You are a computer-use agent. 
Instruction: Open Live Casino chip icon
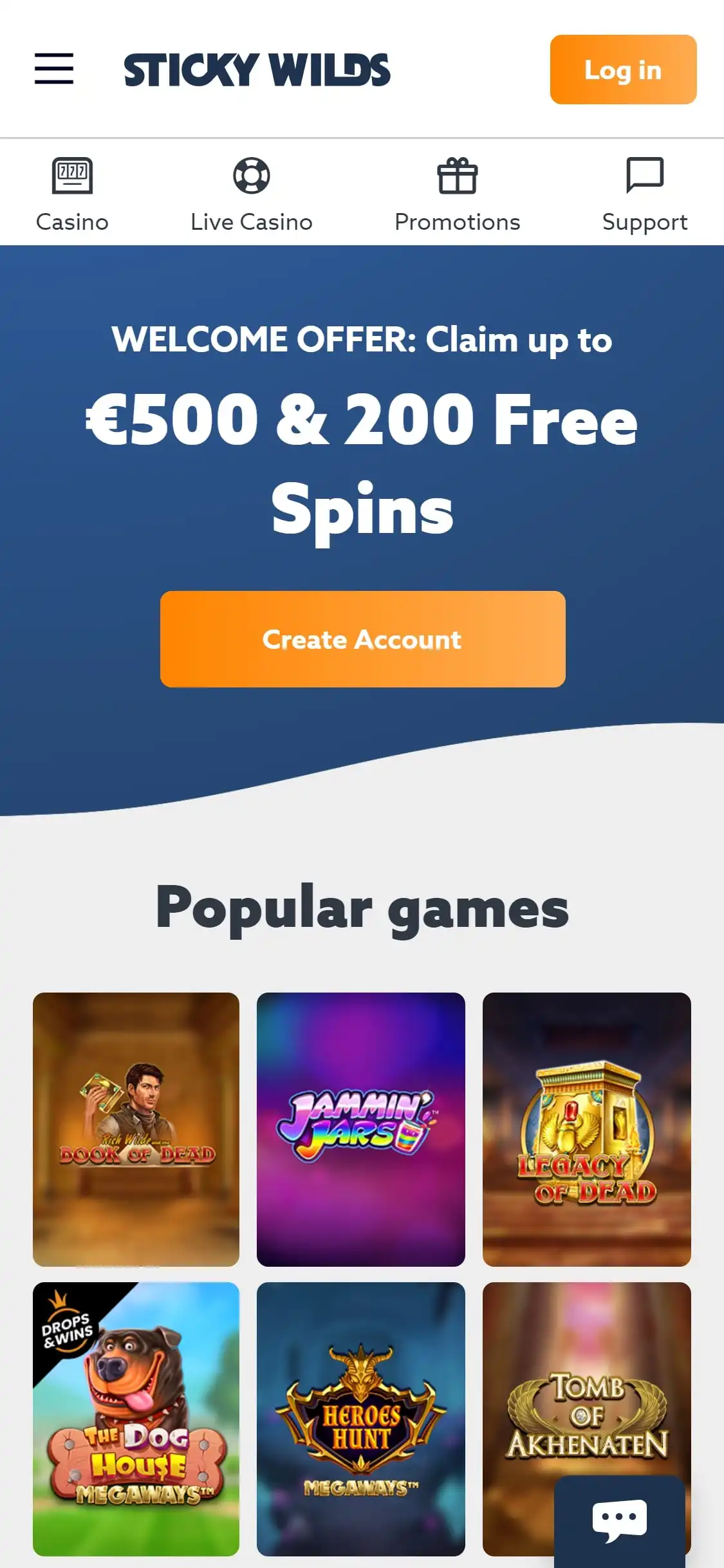click(252, 176)
